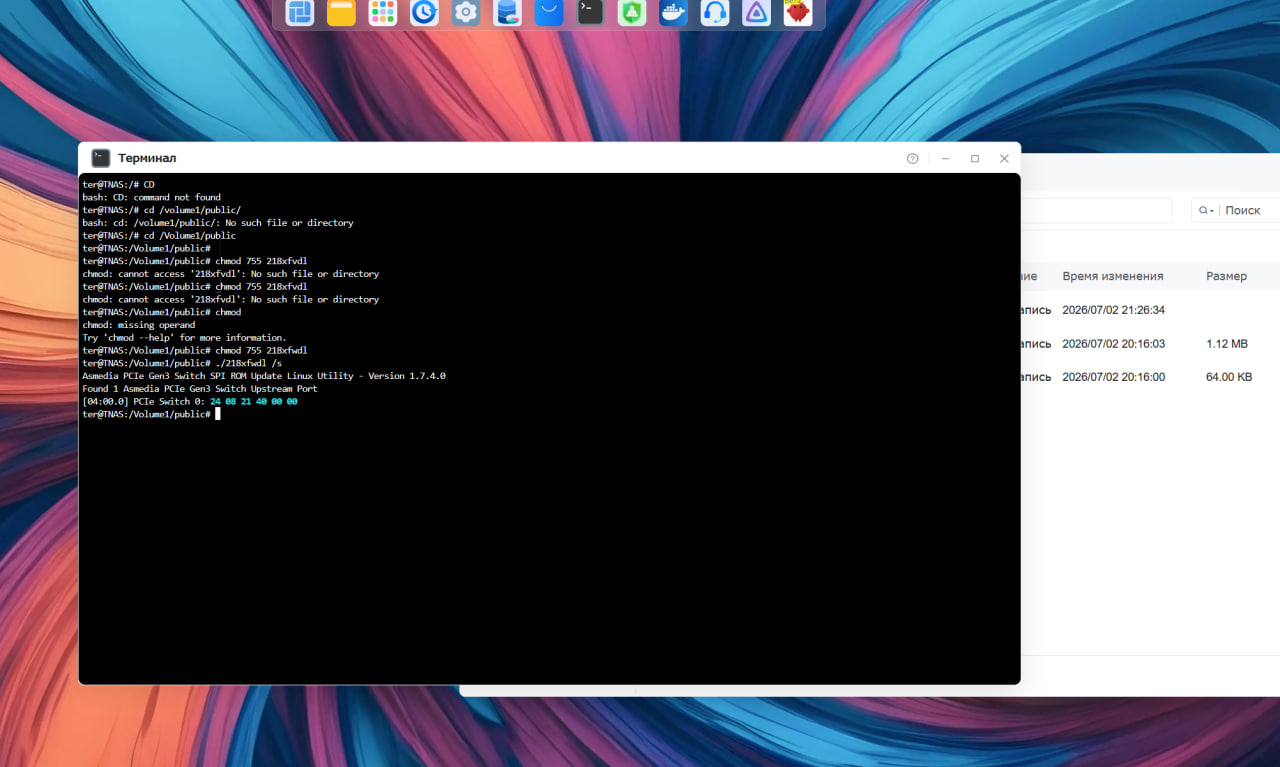This screenshot has height=767, width=1280.
Task: Expand search options dropdown in file manager
Action: coord(1206,210)
